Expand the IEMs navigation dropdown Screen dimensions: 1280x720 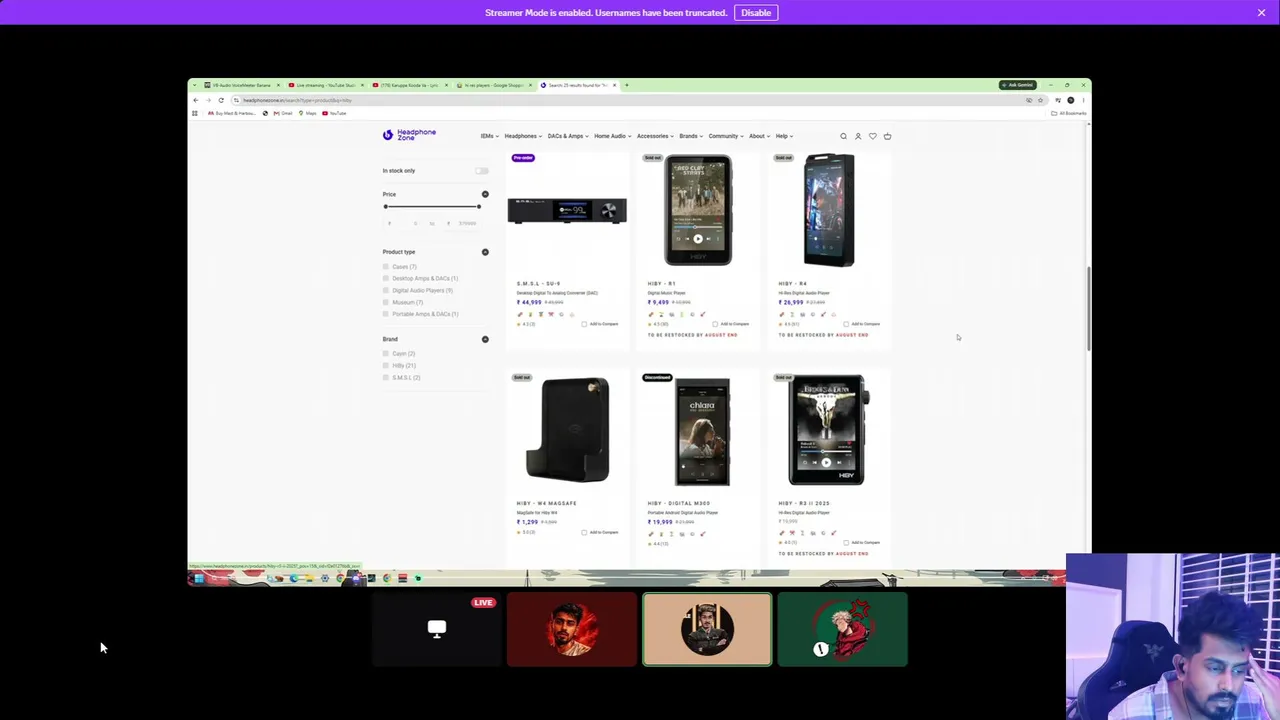pyautogui.click(x=488, y=136)
